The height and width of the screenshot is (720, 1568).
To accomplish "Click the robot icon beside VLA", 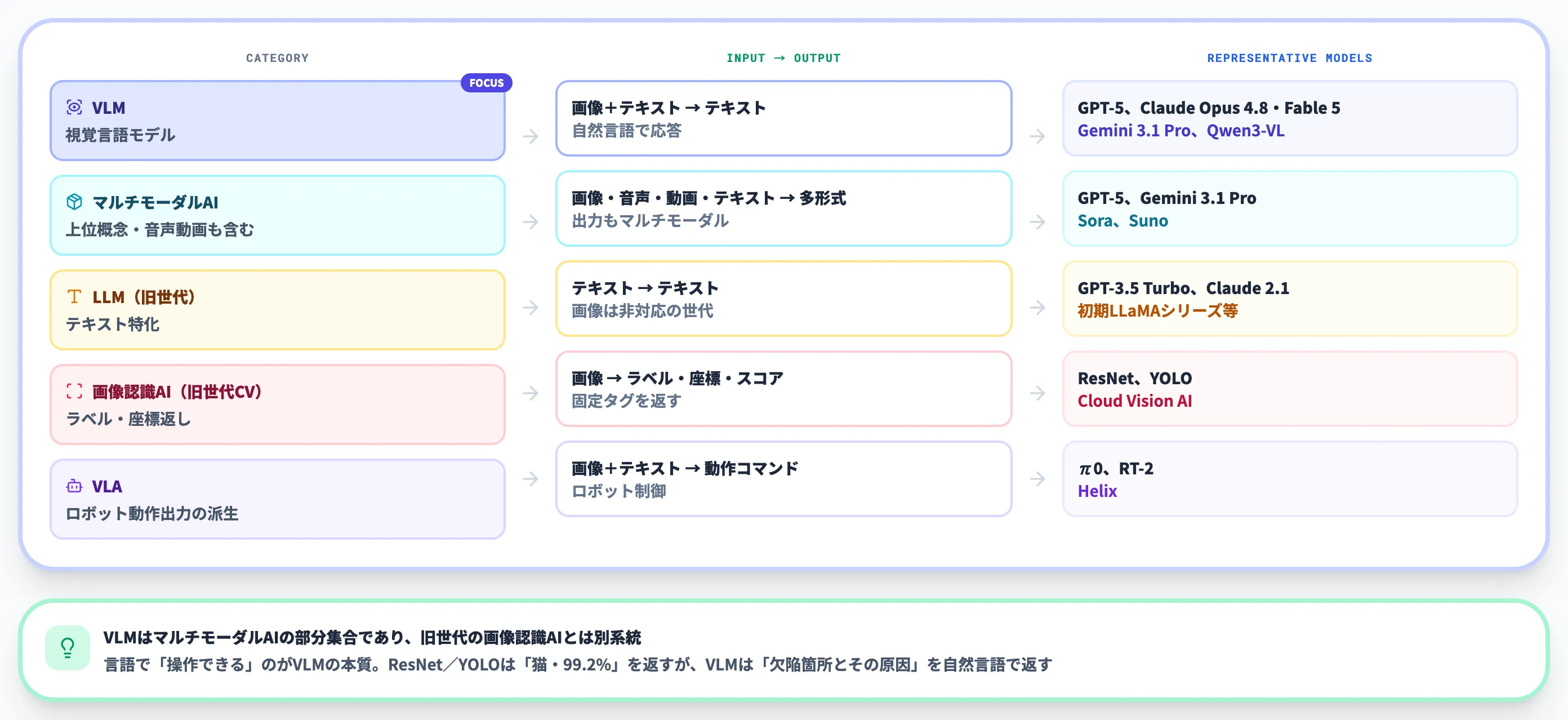I will pos(74,486).
